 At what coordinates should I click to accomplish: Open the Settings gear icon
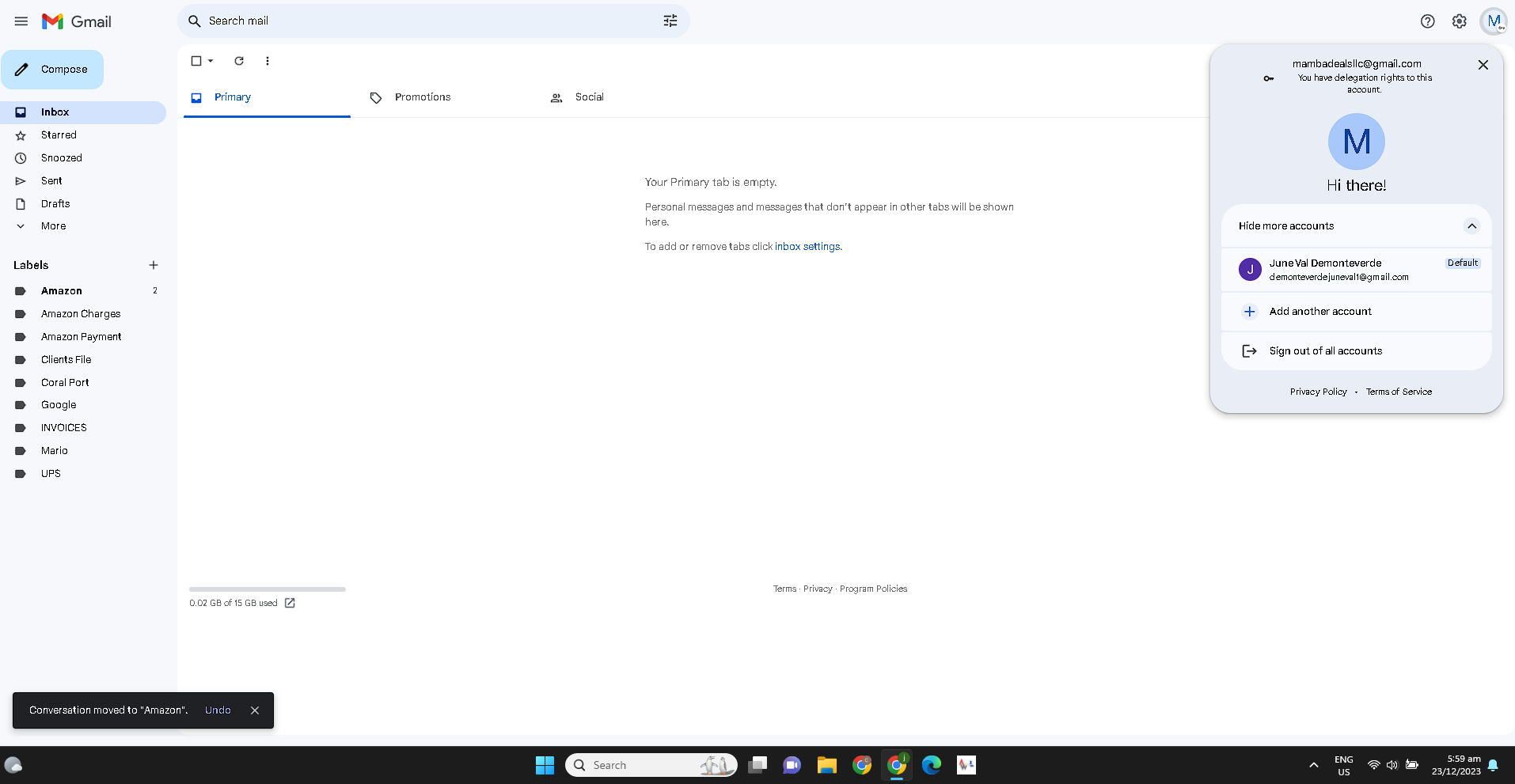[1460, 21]
